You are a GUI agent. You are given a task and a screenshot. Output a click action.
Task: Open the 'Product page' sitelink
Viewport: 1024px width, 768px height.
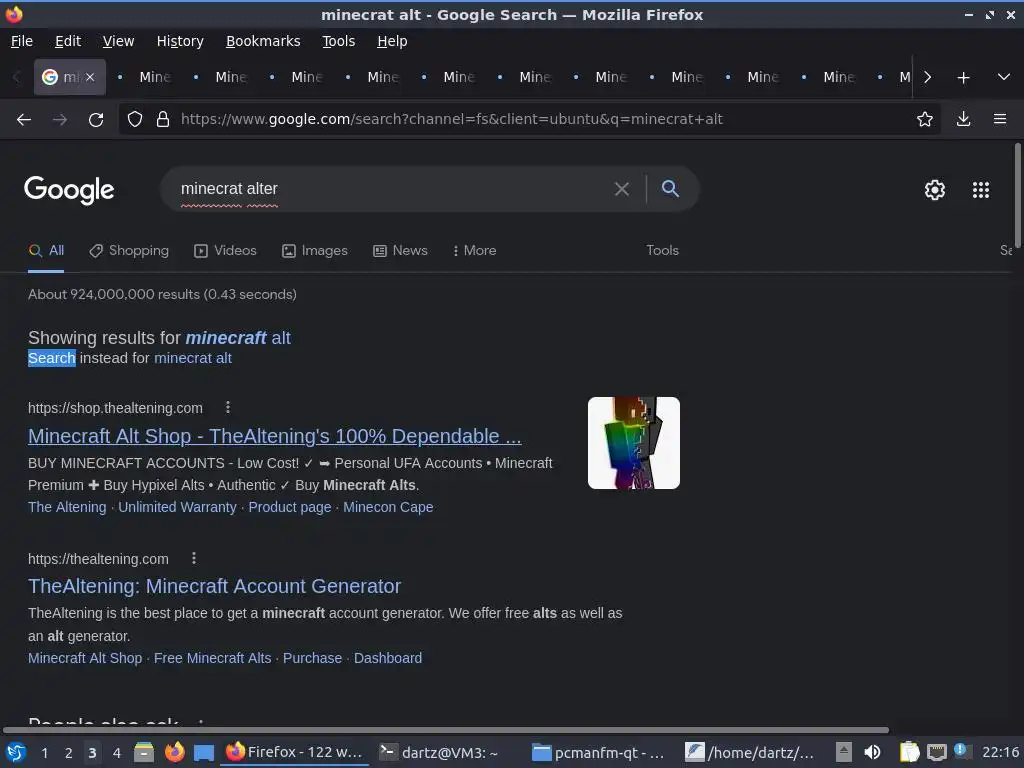(x=290, y=507)
